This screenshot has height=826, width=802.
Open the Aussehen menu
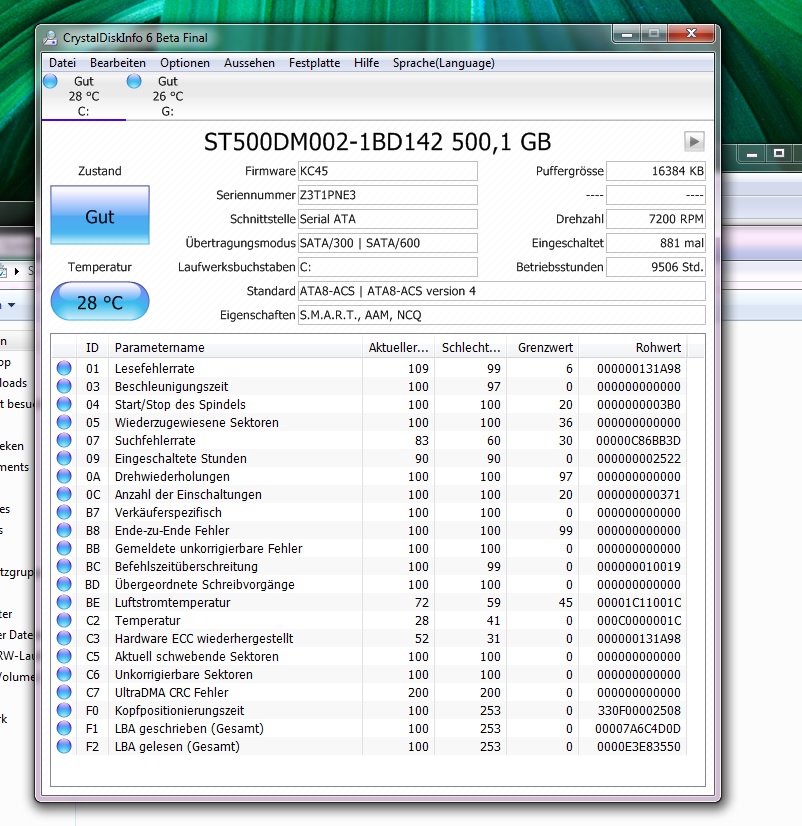pos(249,63)
